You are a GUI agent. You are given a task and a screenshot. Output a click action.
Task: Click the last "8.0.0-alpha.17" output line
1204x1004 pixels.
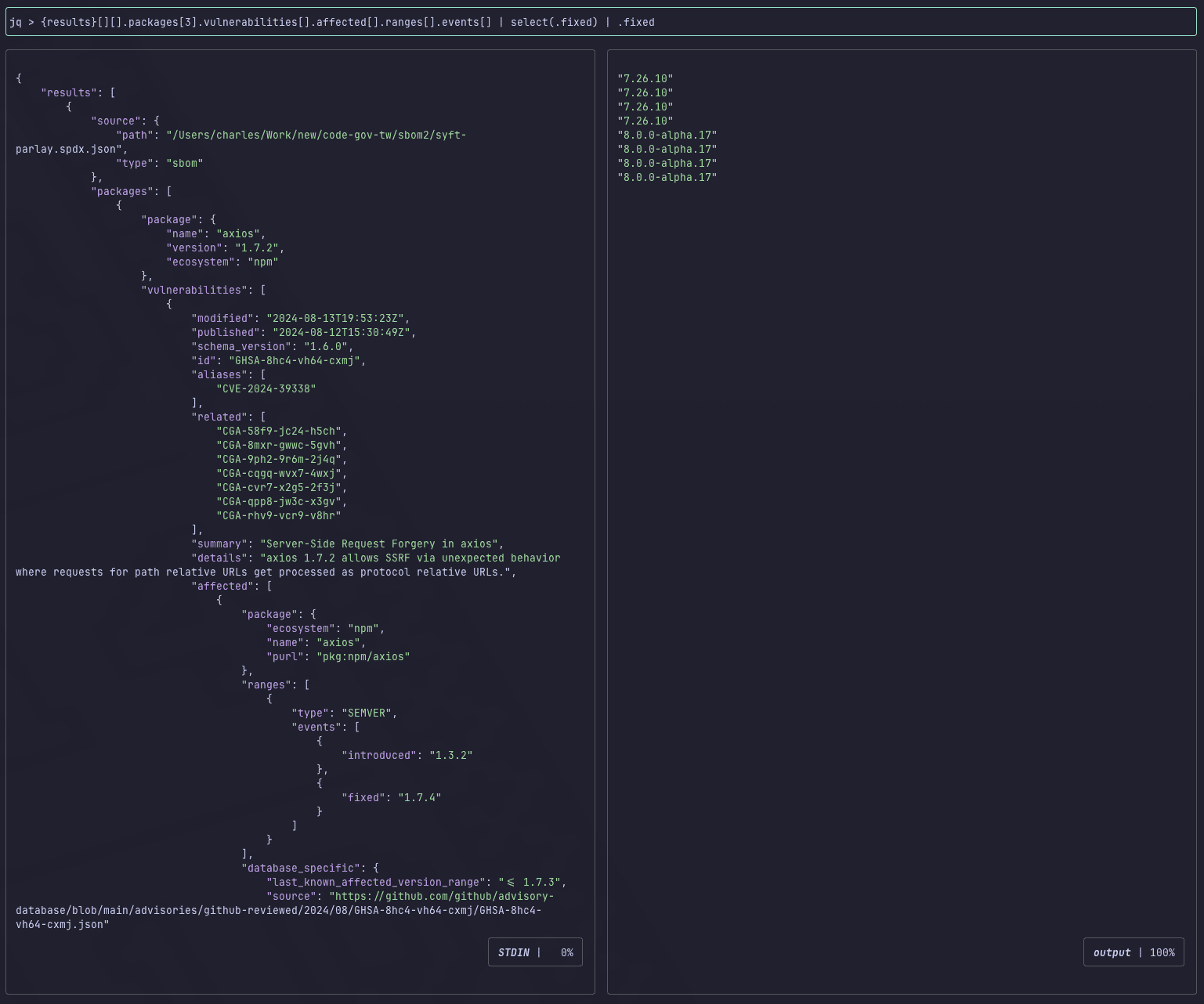(667, 177)
